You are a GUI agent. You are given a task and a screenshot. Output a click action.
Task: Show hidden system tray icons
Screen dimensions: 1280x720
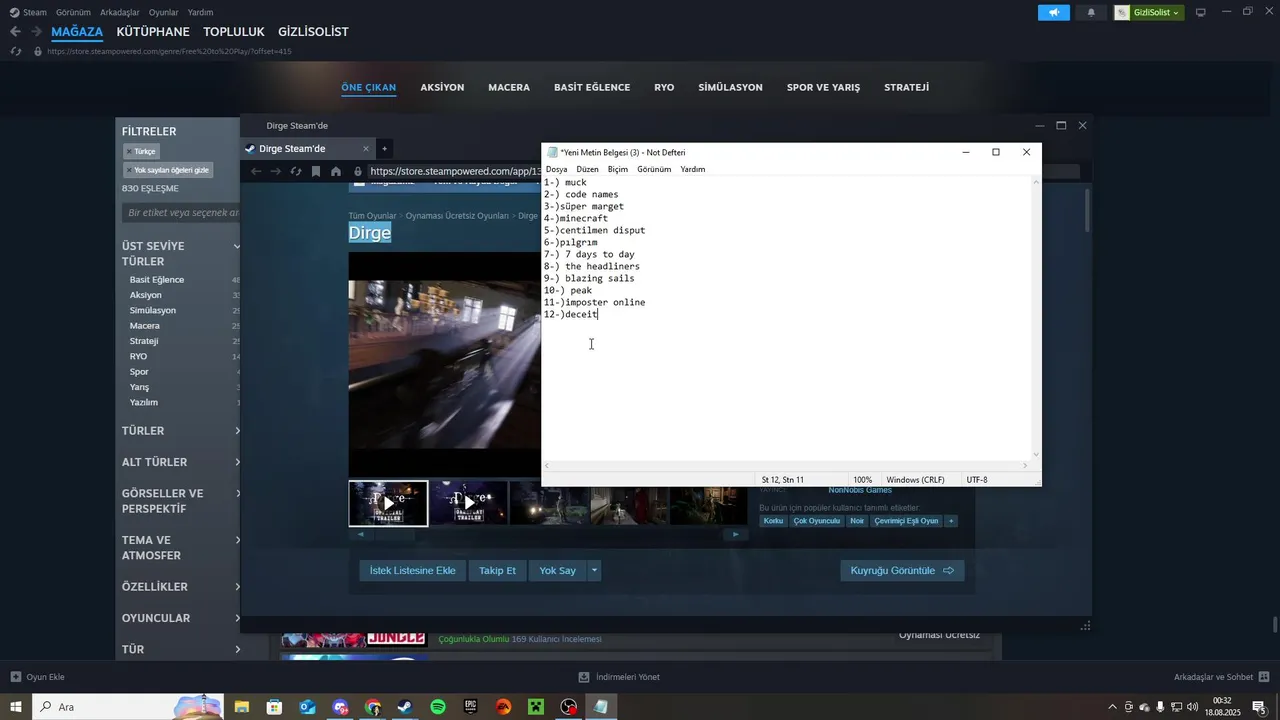[x=1112, y=707]
